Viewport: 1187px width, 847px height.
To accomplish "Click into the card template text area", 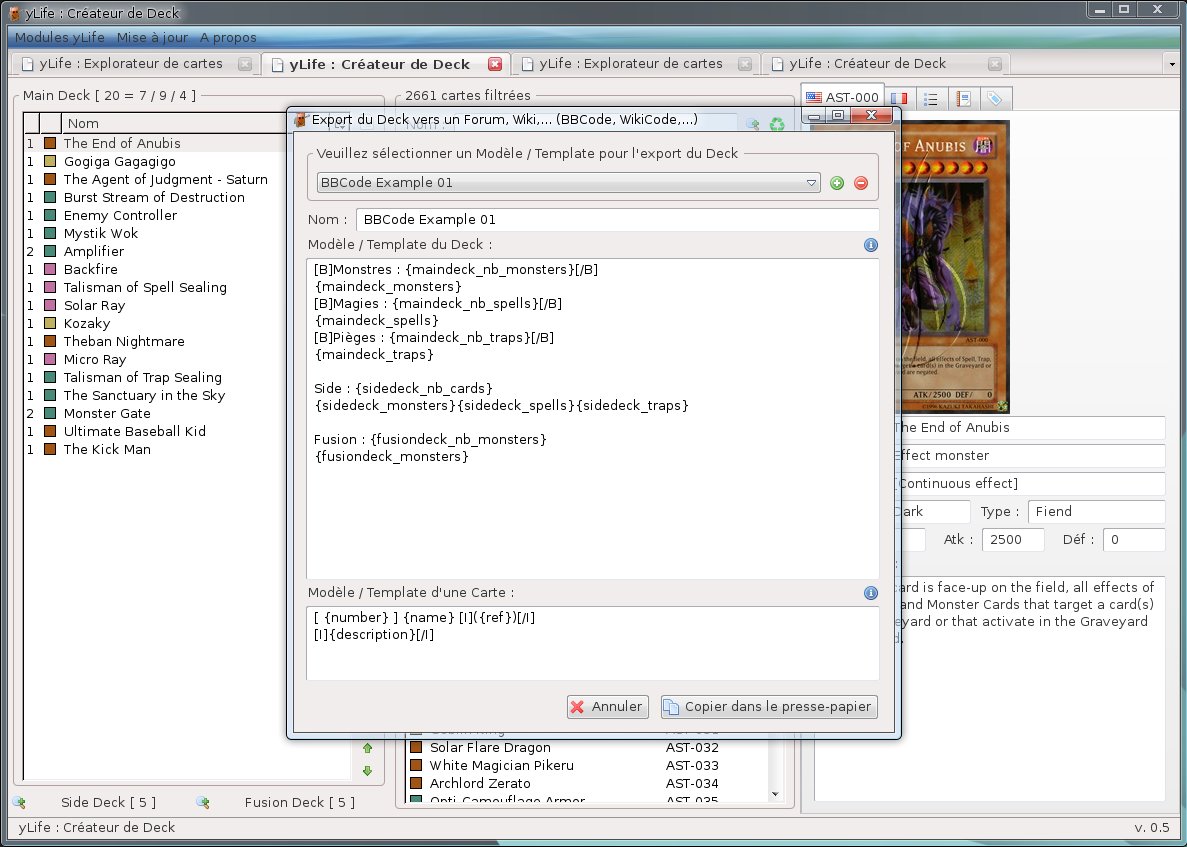I will 593,643.
